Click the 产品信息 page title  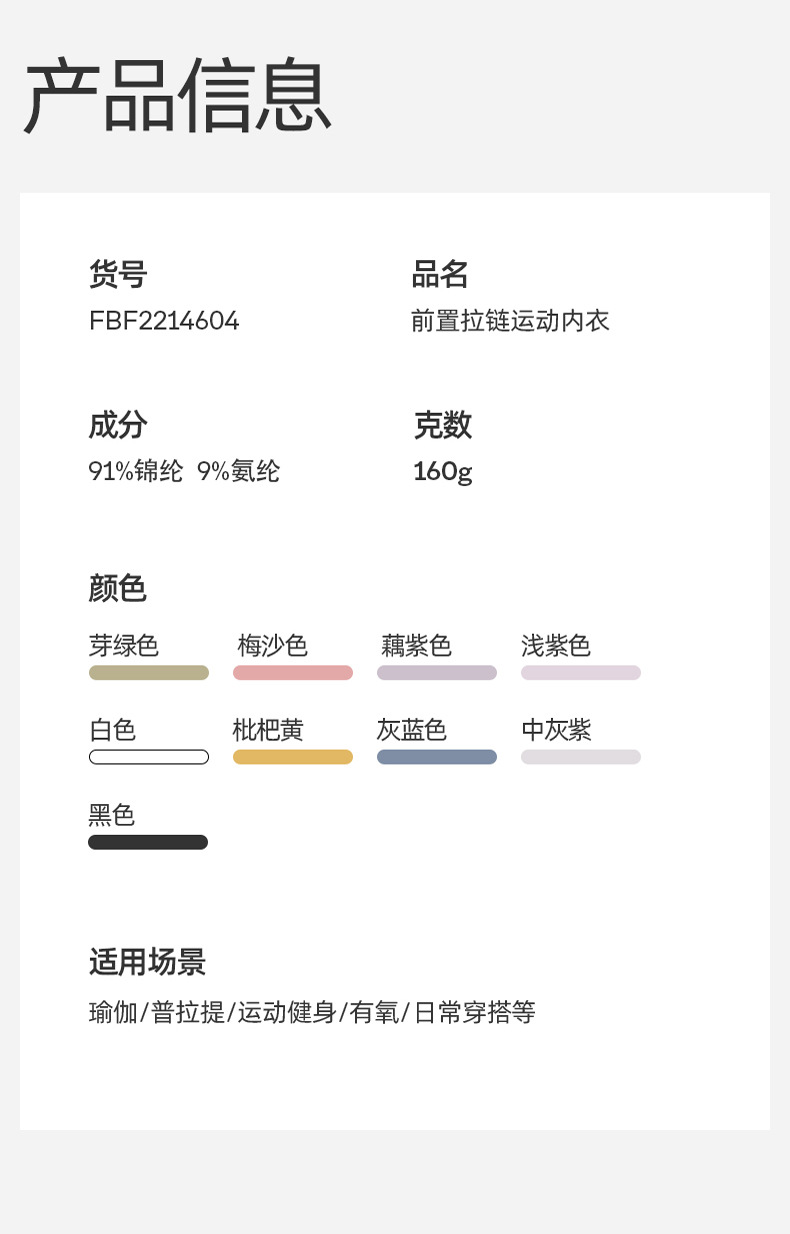(177, 97)
